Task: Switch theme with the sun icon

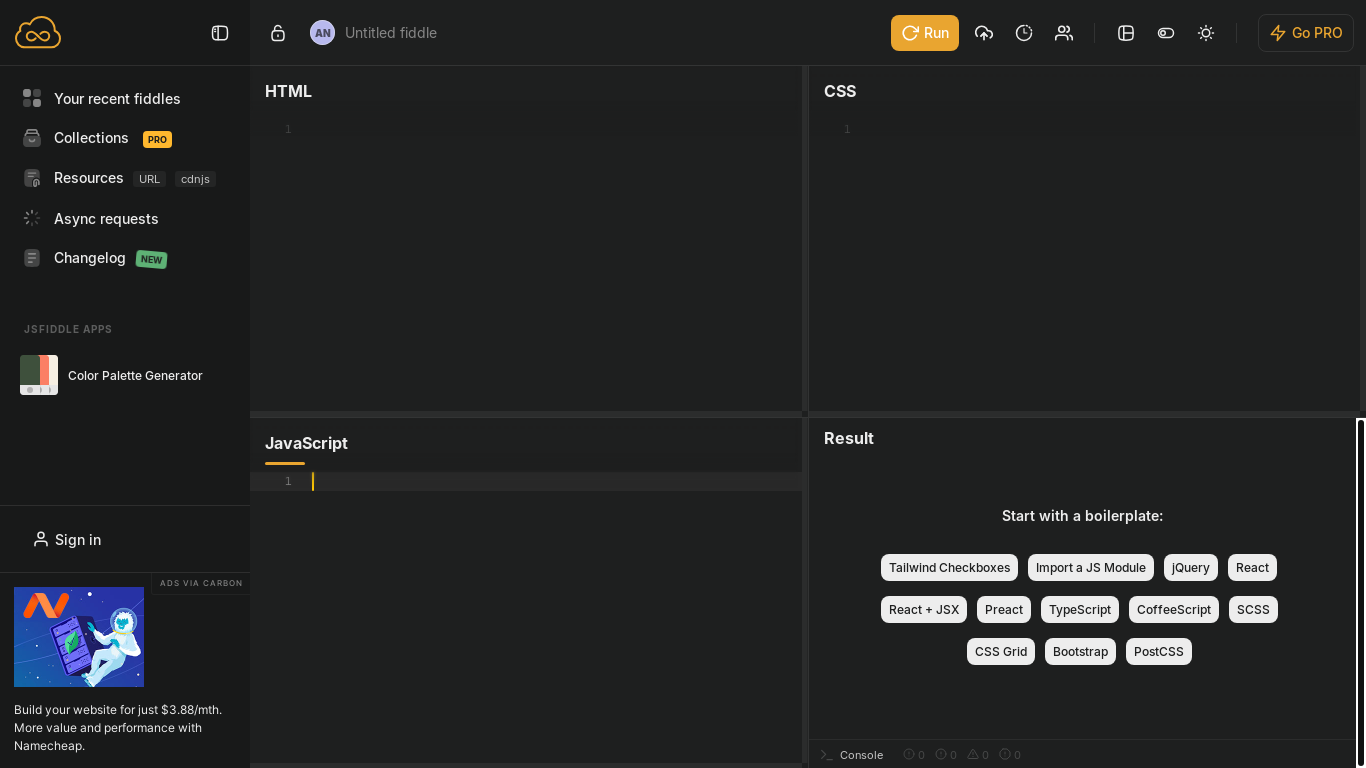Action: [x=1206, y=33]
